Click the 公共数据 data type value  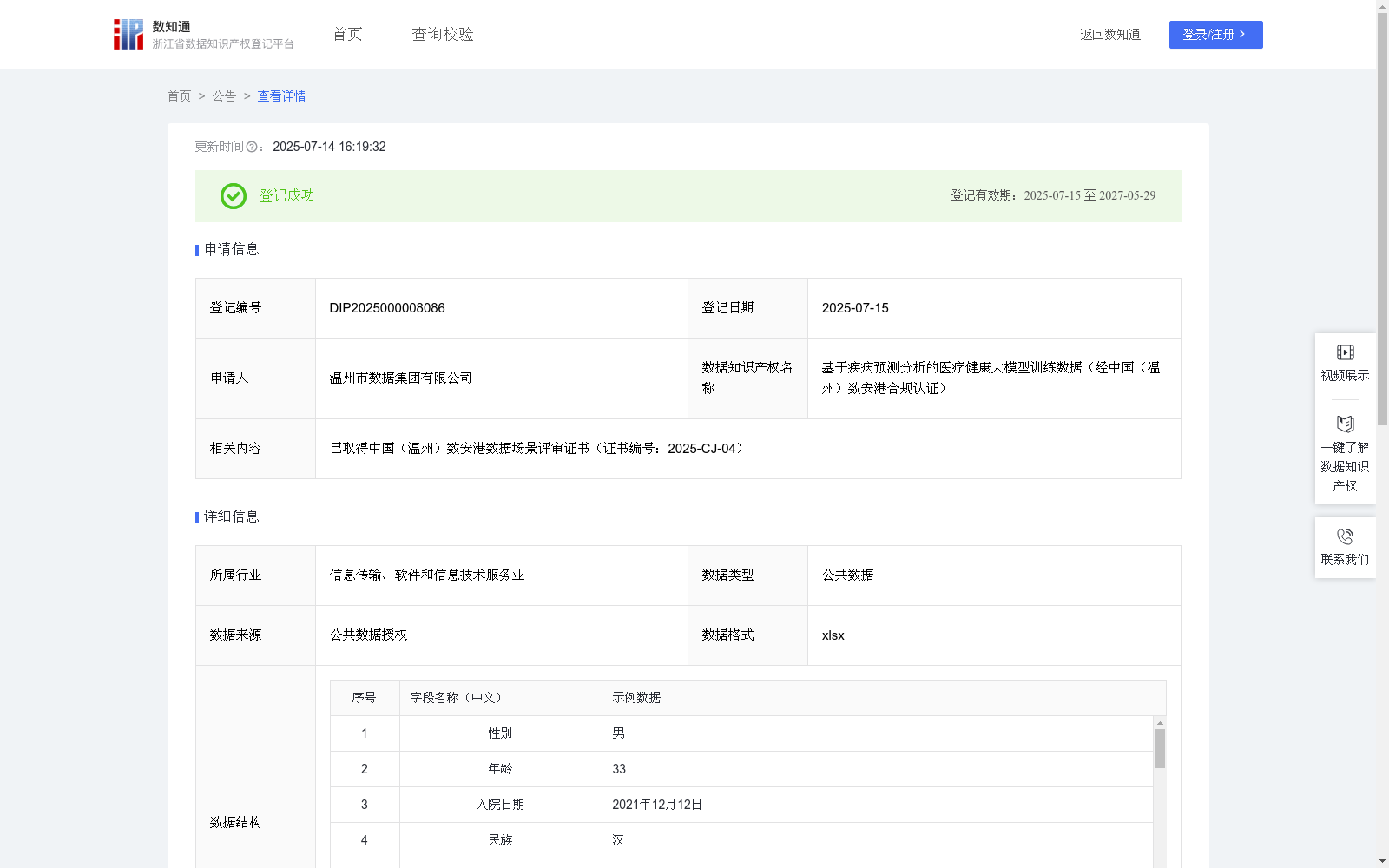point(848,575)
